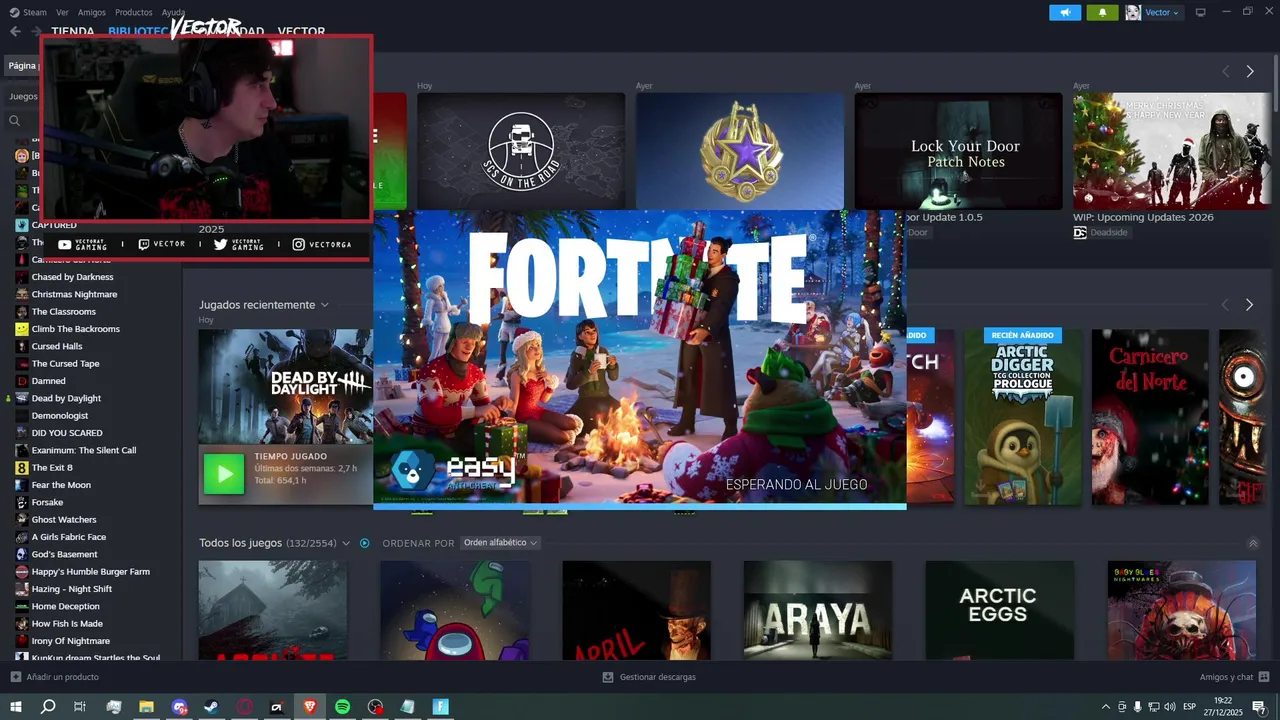The width and height of the screenshot is (1280, 720).
Task: Click the library search magnifier icon
Action: coord(14,121)
